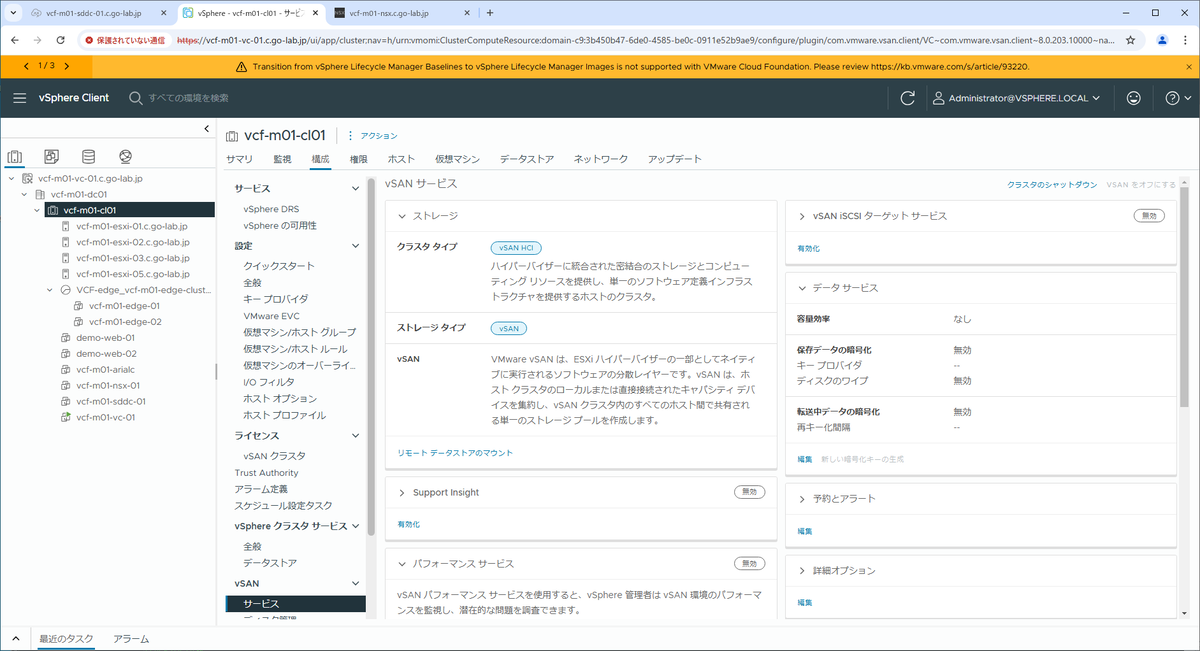Open new browser tab plus button
The height and width of the screenshot is (651, 1200).
tap(490, 13)
